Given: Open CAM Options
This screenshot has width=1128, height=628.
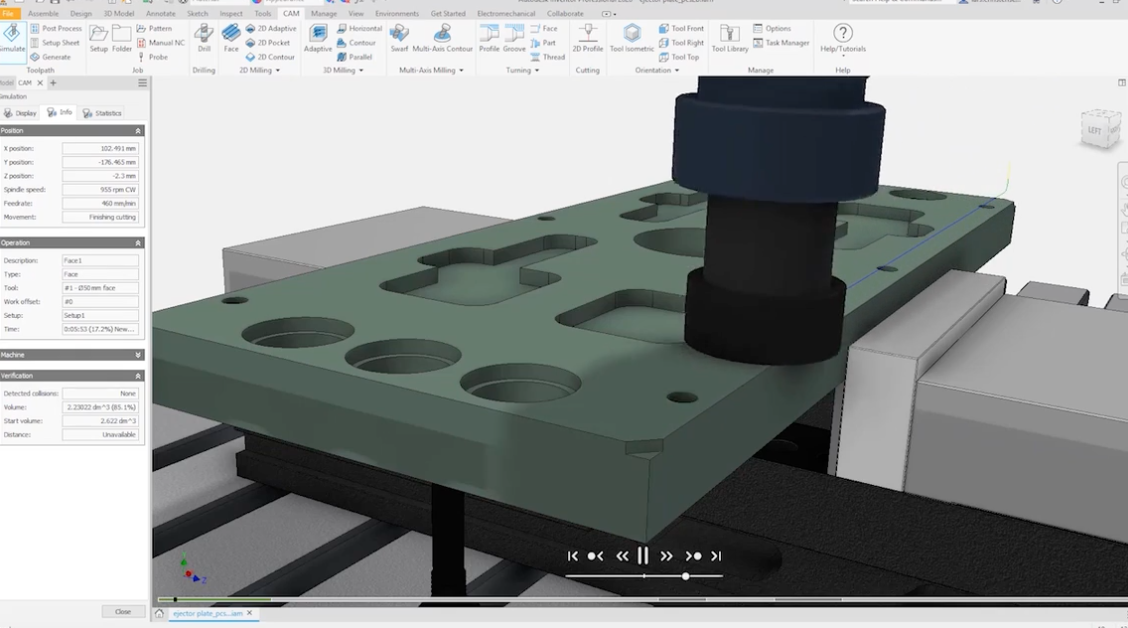Looking at the screenshot, I should [x=772, y=28].
